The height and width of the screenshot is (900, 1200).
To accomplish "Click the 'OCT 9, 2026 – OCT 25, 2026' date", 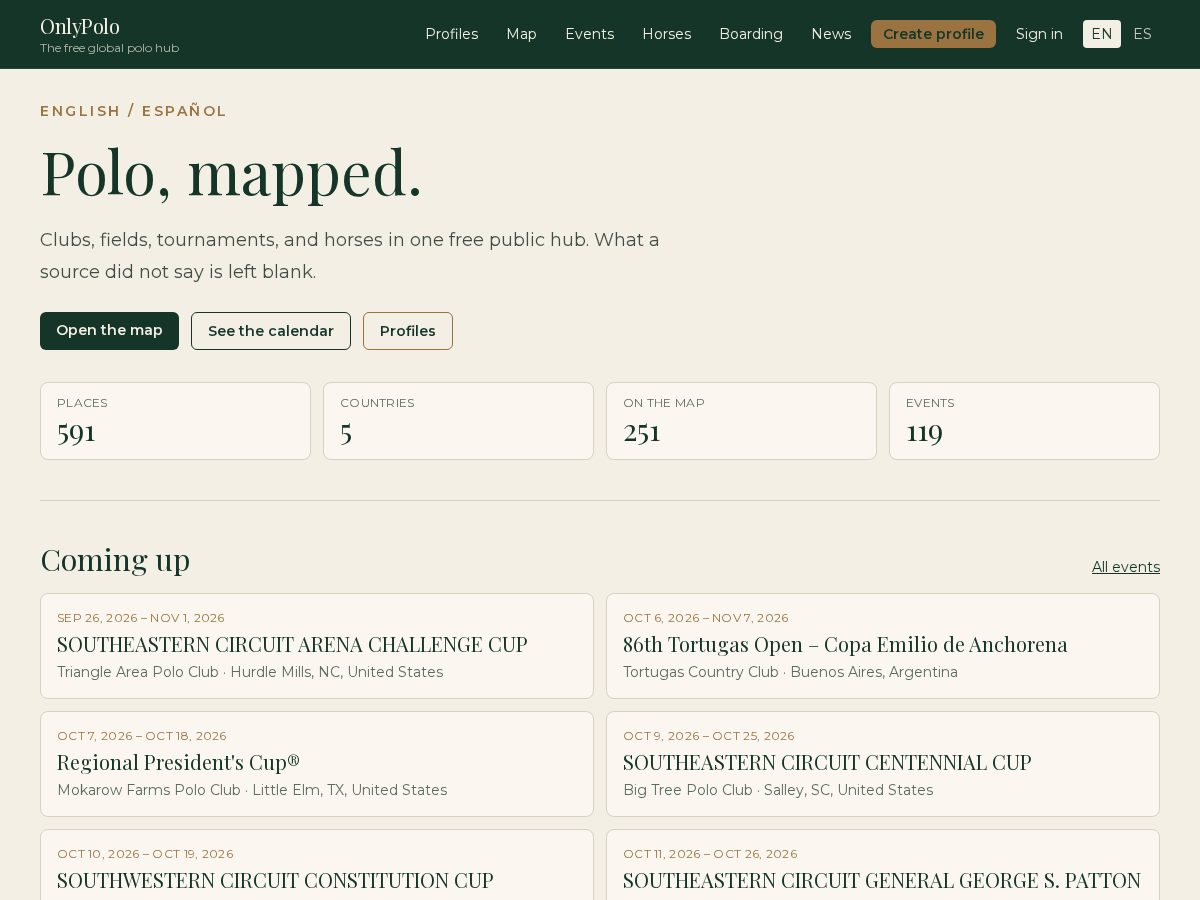I will (709, 736).
